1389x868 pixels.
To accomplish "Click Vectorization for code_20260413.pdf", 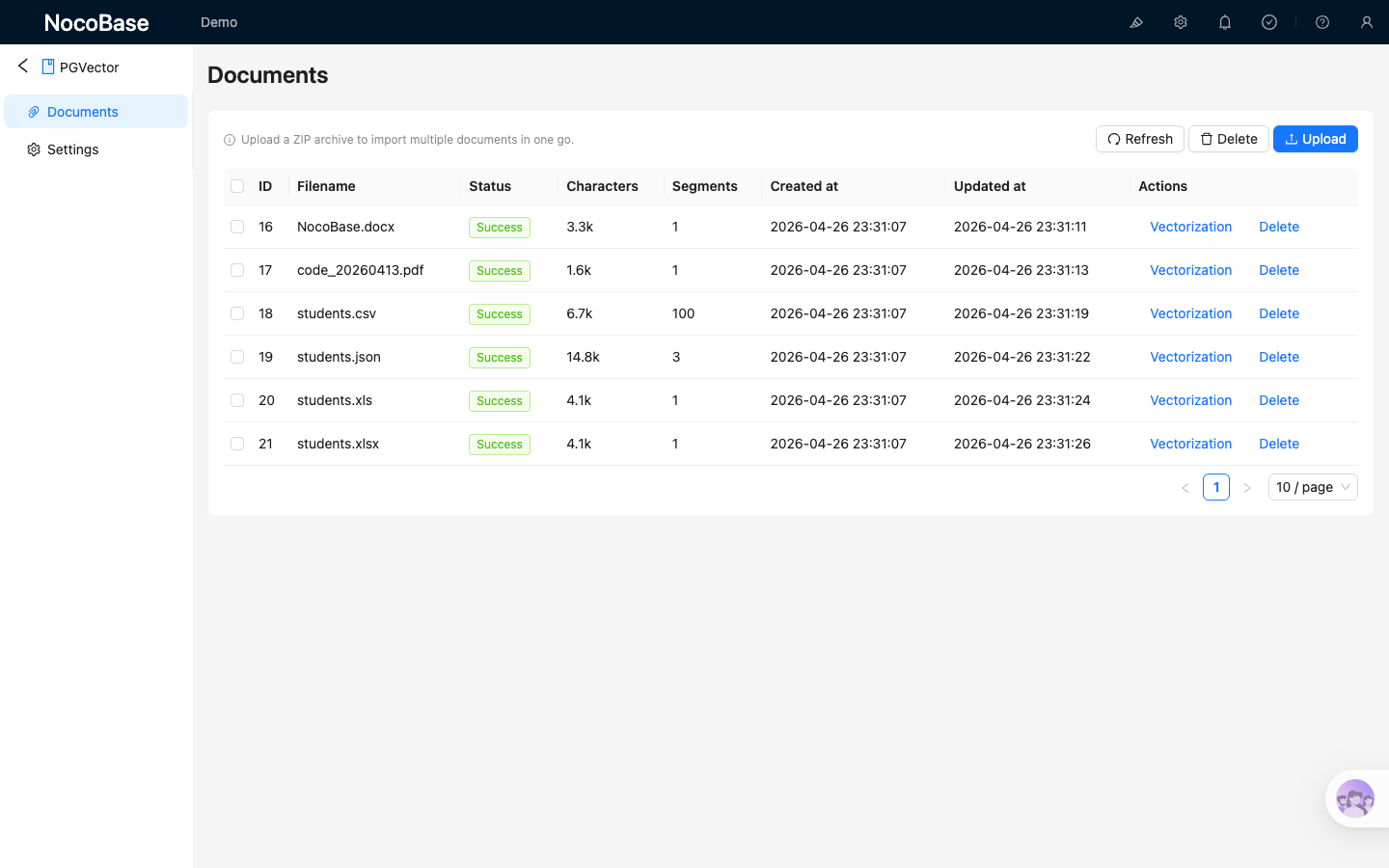I will (1190, 270).
